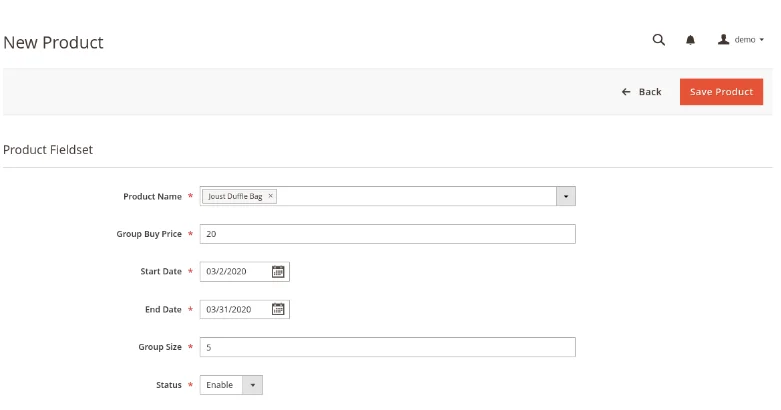
Task: Open the End Date calendar picker
Action: (x=279, y=310)
